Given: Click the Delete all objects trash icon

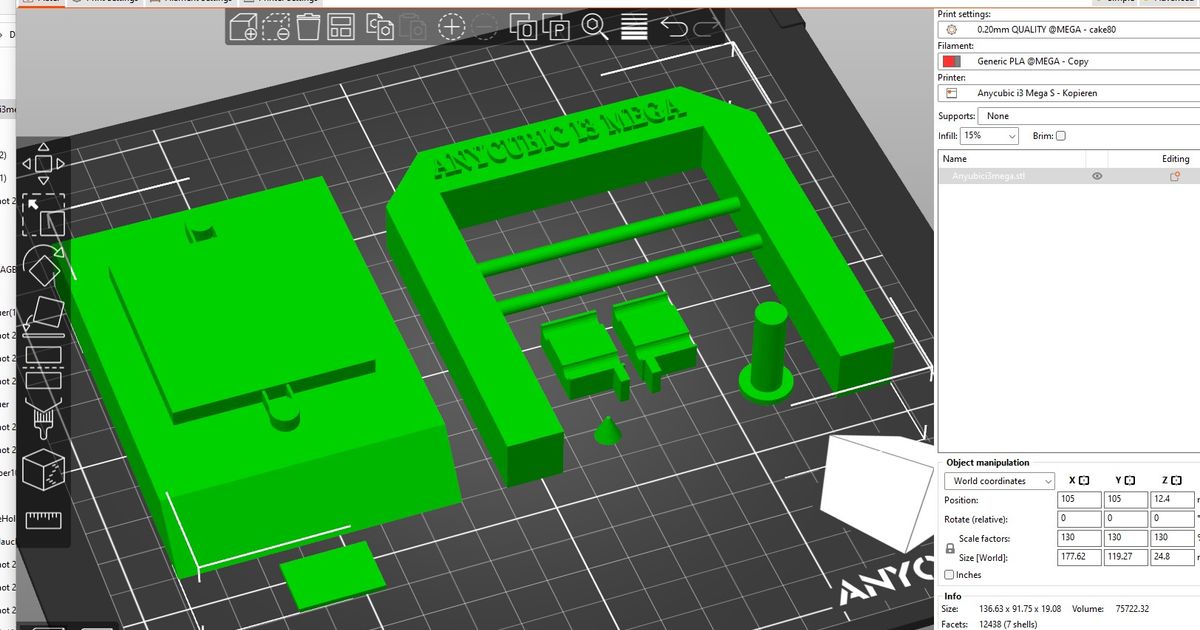Looking at the screenshot, I should pyautogui.click(x=310, y=27).
